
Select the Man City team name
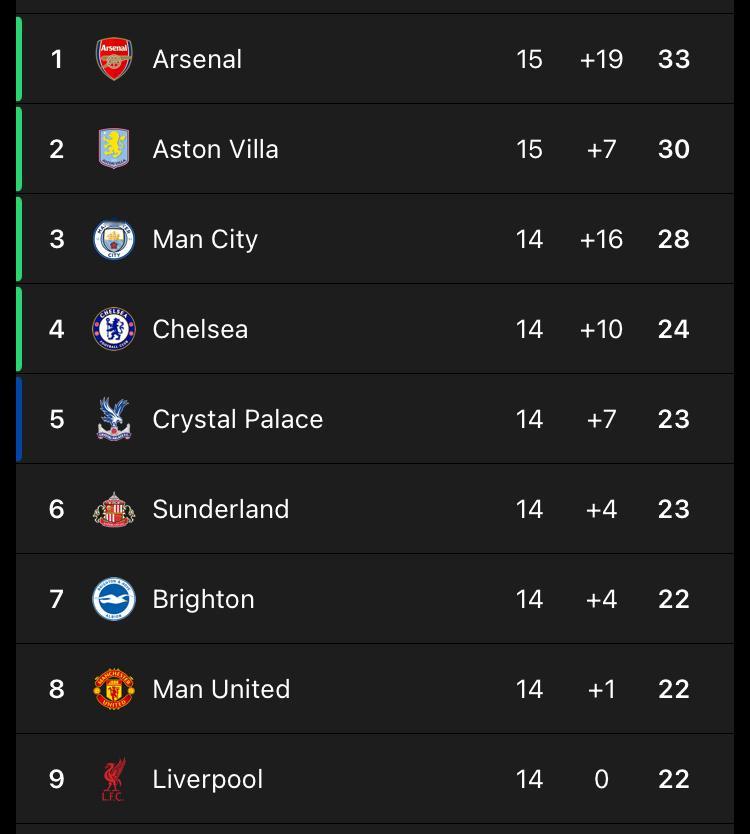(x=205, y=239)
